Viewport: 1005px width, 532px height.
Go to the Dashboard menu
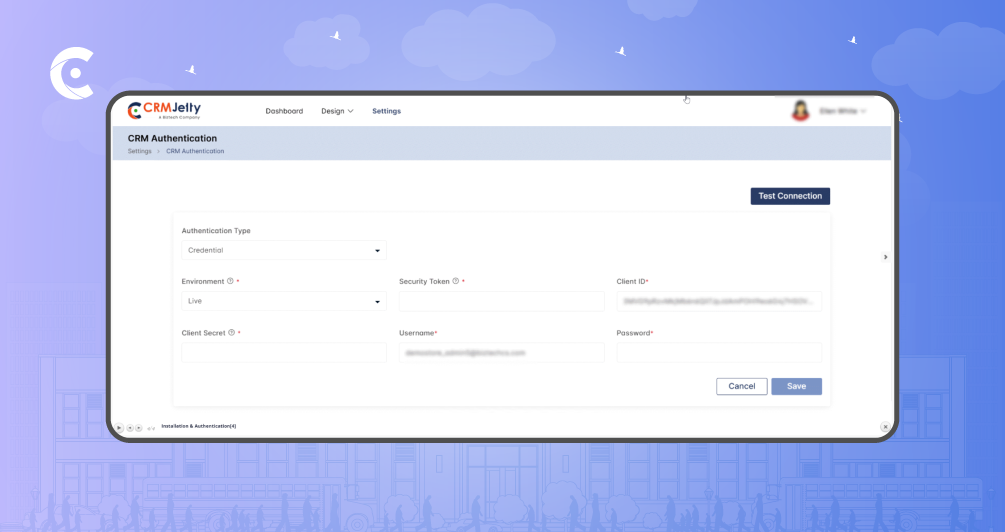(x=284, y=111)
